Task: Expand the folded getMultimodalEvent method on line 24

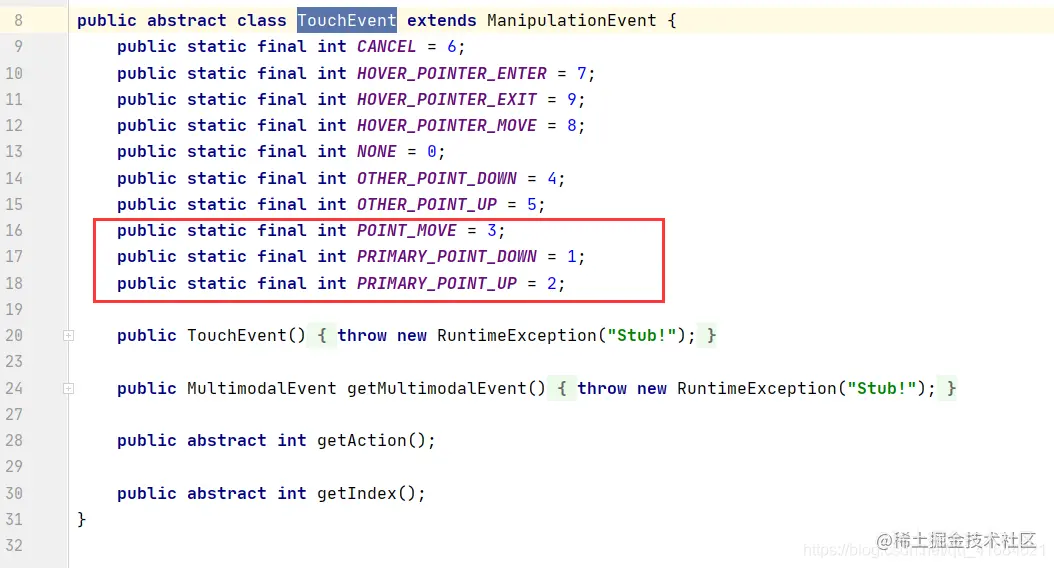Action: pos(69,389)
